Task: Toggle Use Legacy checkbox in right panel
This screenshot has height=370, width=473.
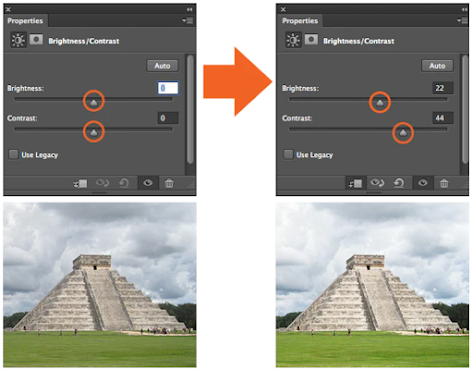Action: tap(288, 155)
